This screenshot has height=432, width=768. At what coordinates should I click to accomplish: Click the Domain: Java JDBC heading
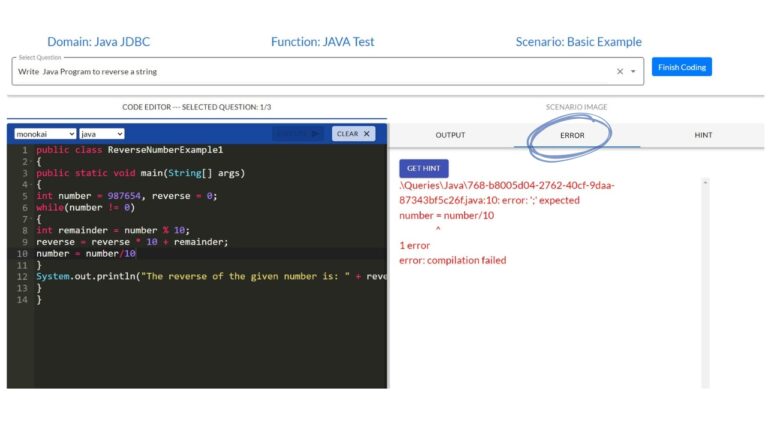(x=98, y=42)
